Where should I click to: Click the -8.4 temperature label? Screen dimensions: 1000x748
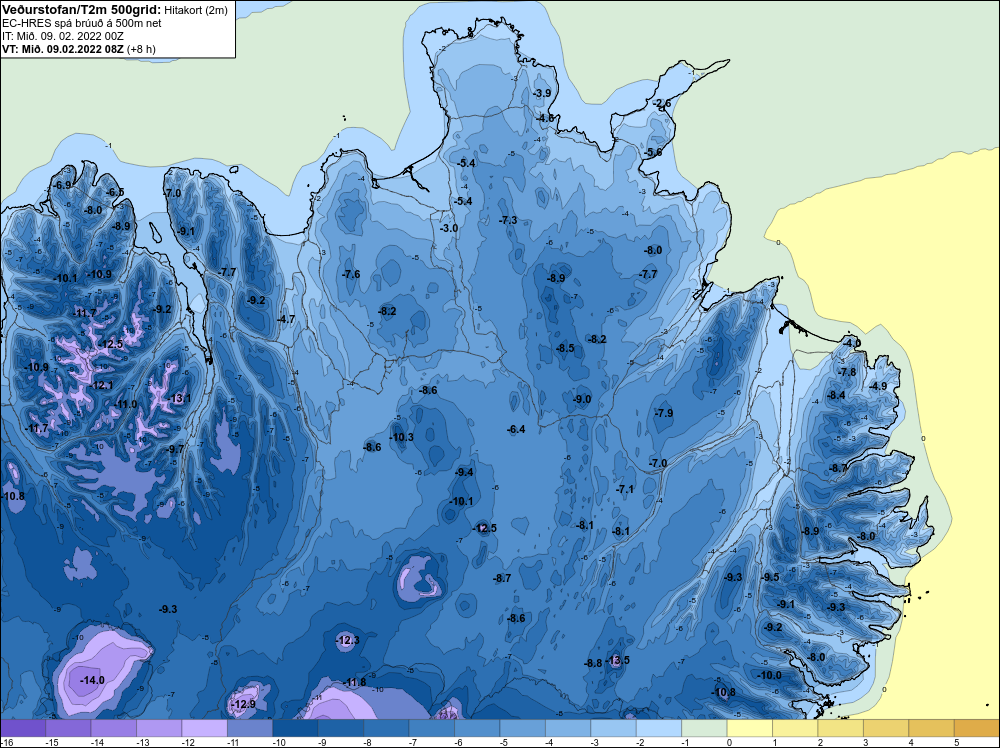836,395
